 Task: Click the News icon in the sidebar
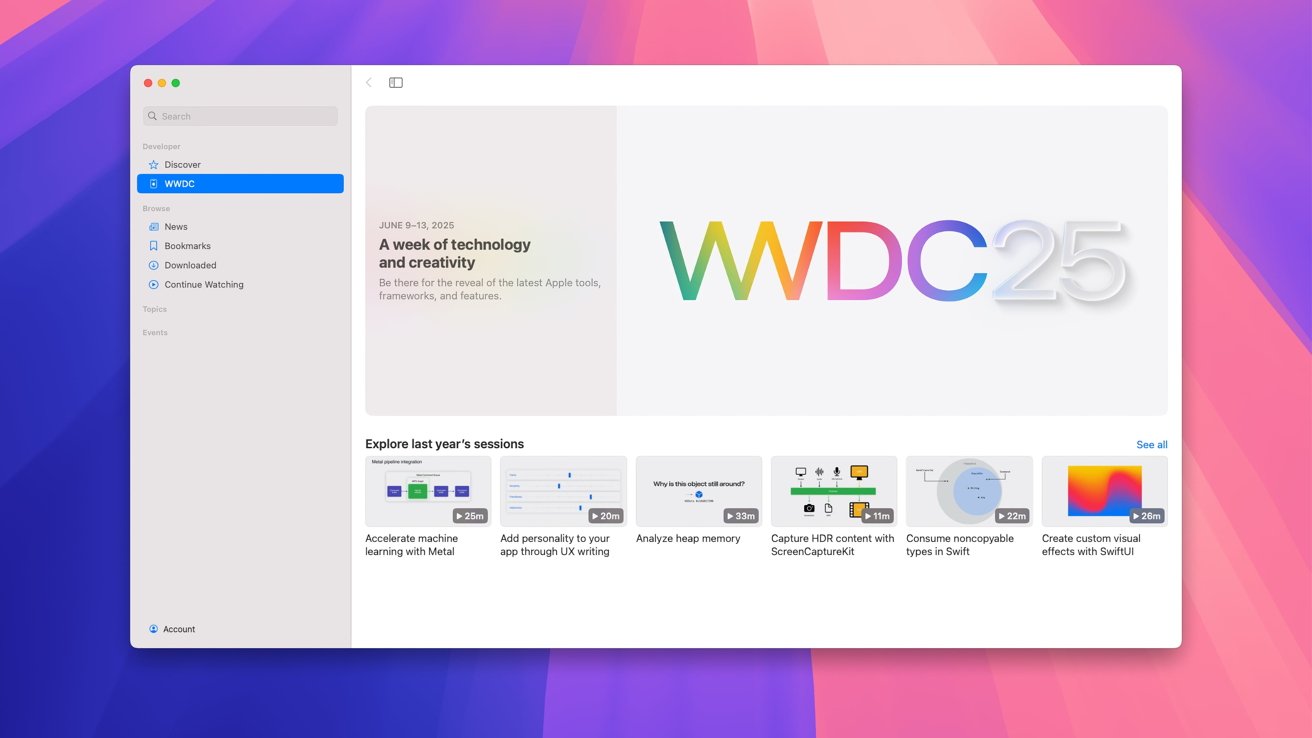click(x=153, y=227)
